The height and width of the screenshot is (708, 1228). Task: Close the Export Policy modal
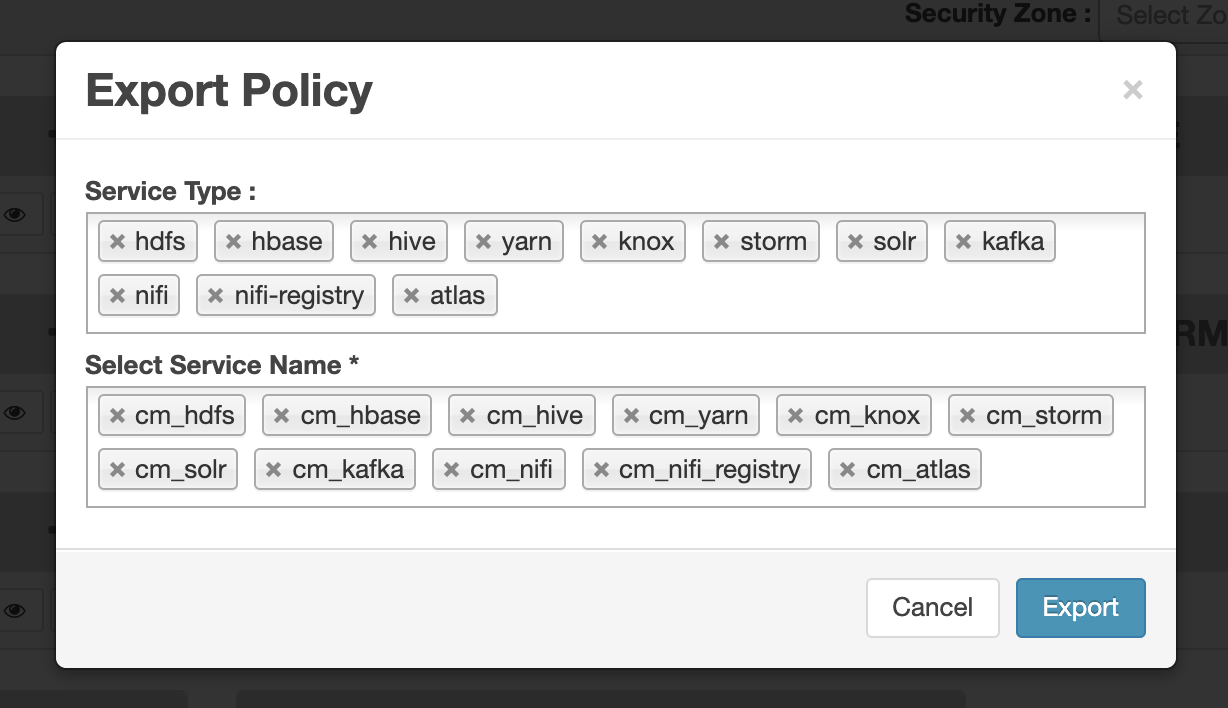coord(1132,90)
